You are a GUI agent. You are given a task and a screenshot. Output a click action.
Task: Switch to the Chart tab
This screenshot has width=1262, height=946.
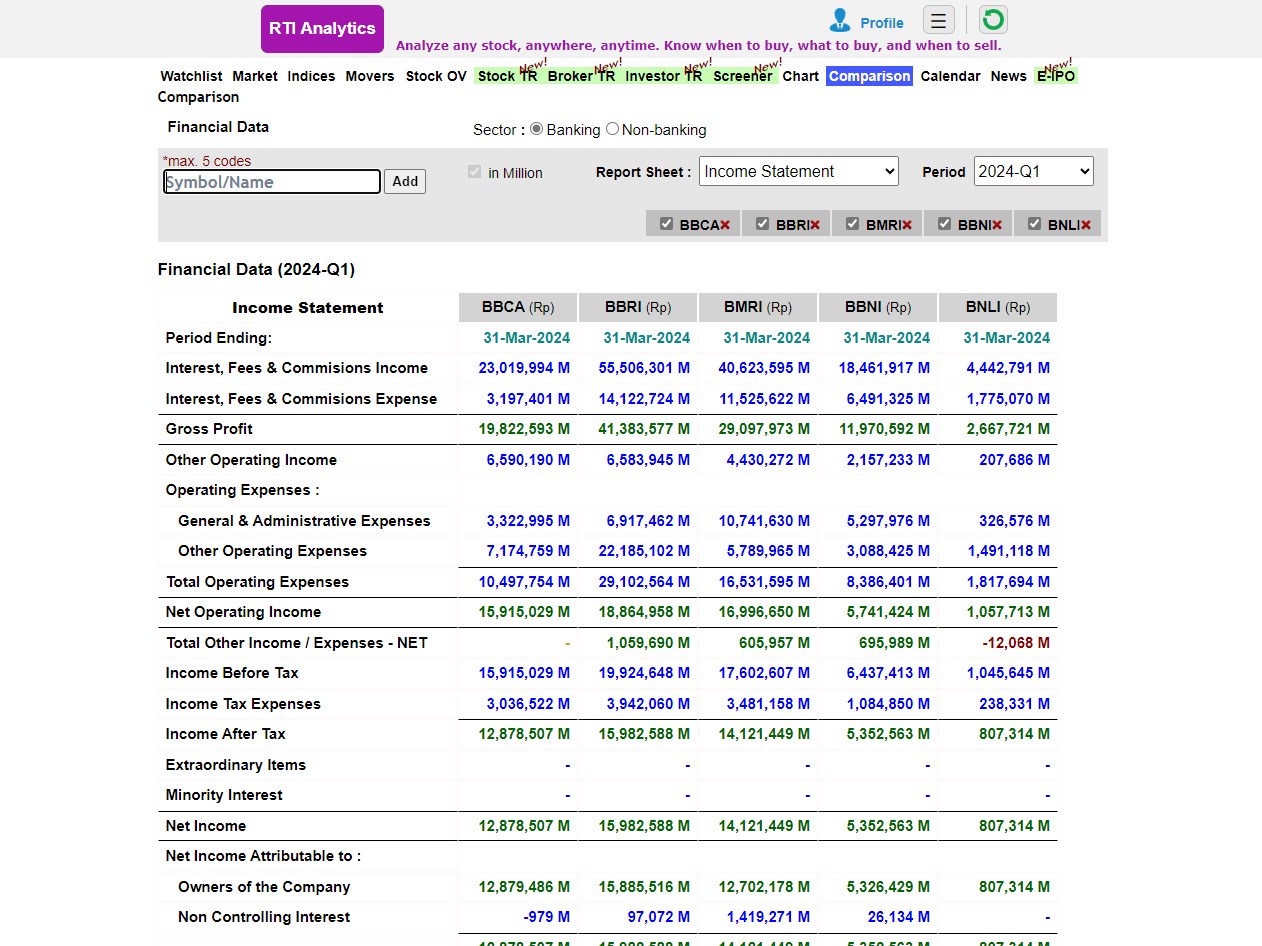(800, 76)
